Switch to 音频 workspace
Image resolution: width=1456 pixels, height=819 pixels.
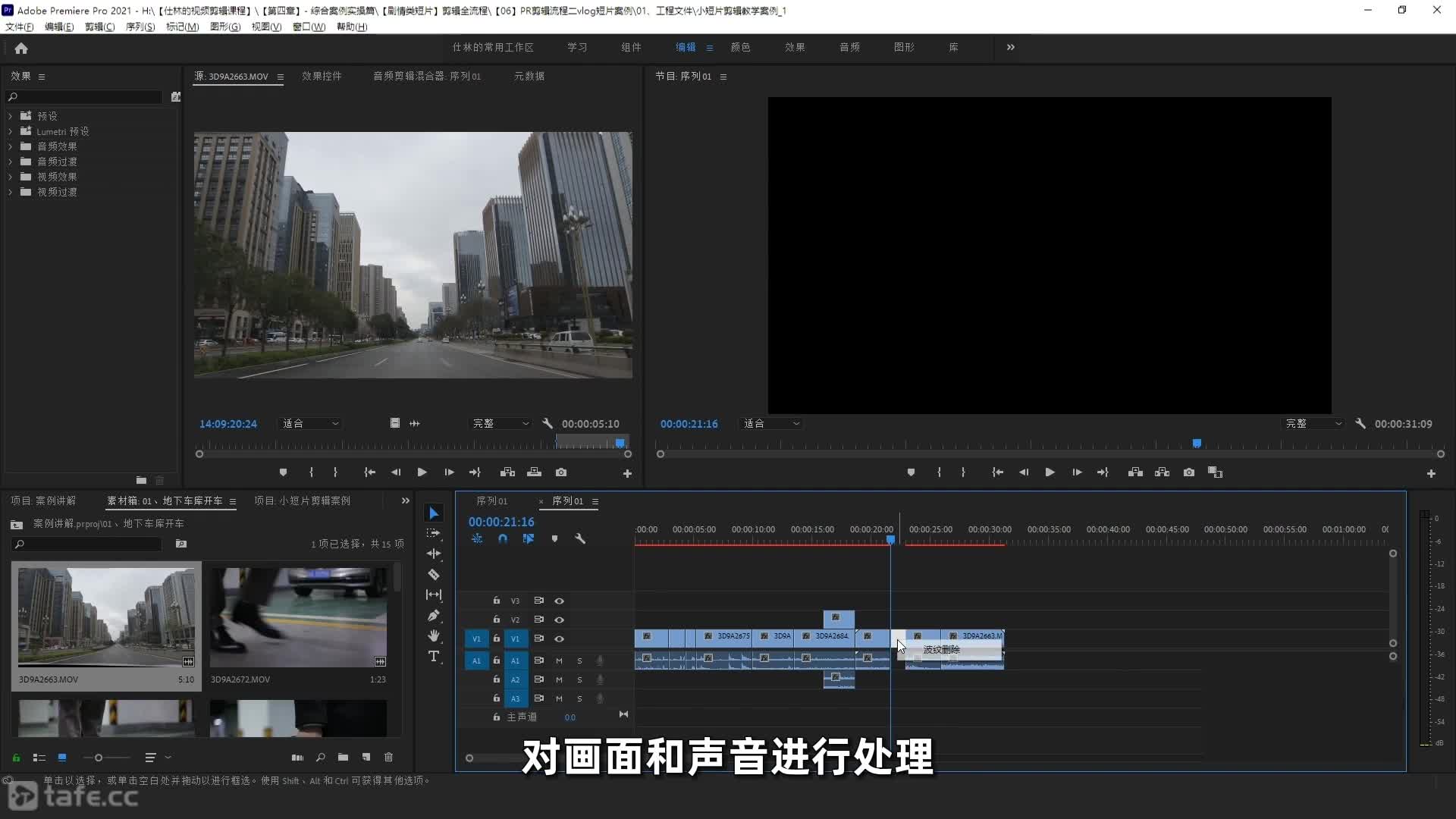pyautogui.click(x=849, y=47)
